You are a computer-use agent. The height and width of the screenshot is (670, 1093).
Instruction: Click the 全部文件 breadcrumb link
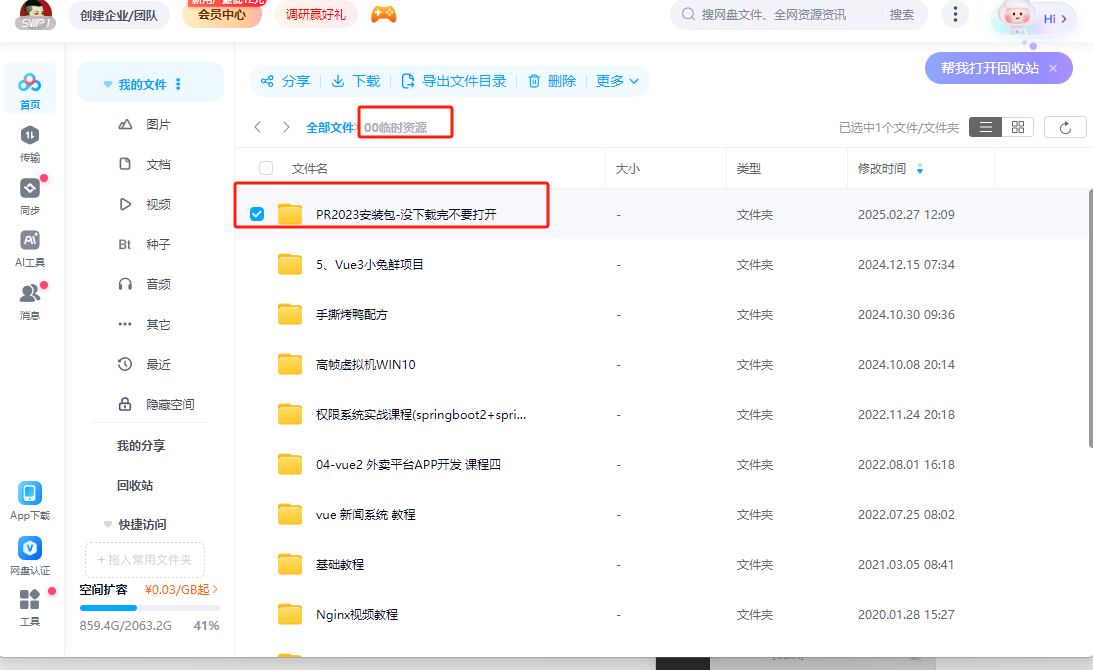[x=330, y=128]
